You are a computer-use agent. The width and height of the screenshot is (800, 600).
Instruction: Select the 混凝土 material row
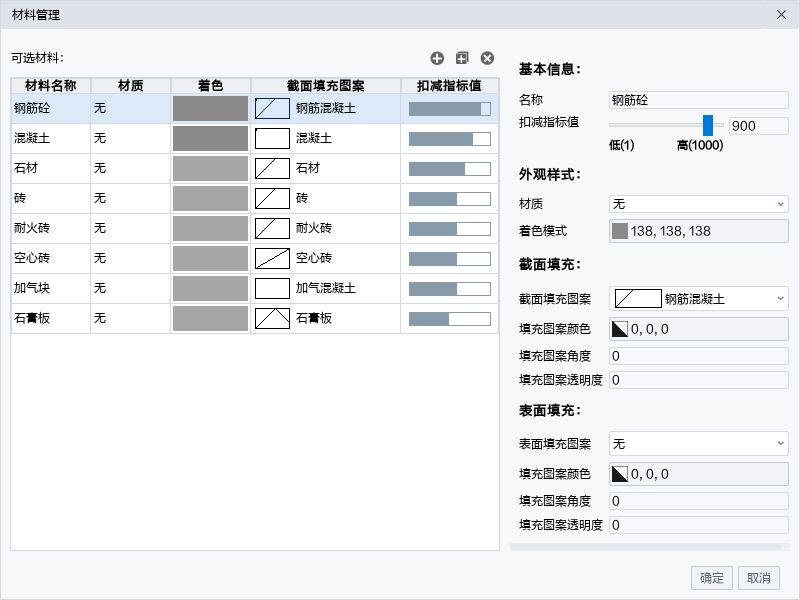(255, 139)
